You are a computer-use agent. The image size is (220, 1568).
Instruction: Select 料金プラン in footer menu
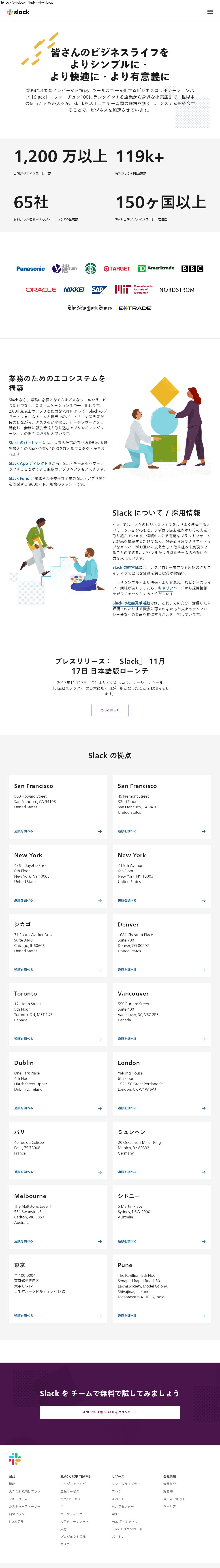click(x=17, y=1514)
